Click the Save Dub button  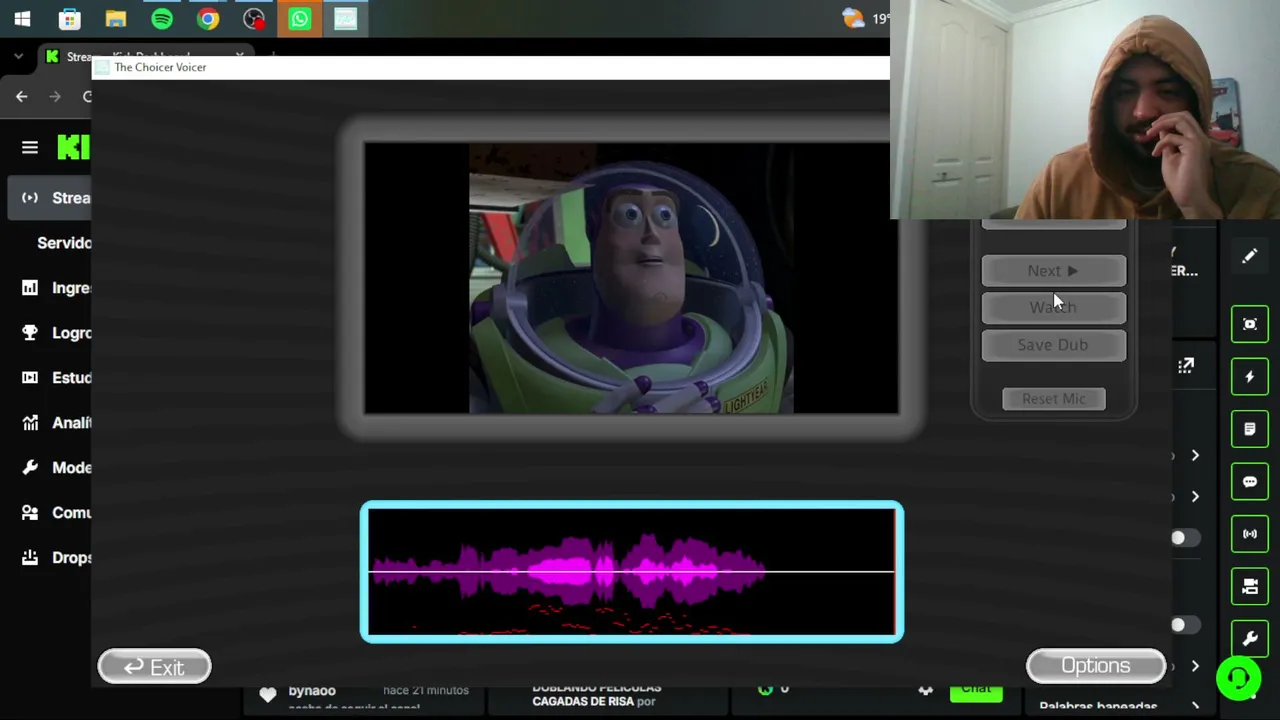pyautogui.click(x=1054, y=344)
